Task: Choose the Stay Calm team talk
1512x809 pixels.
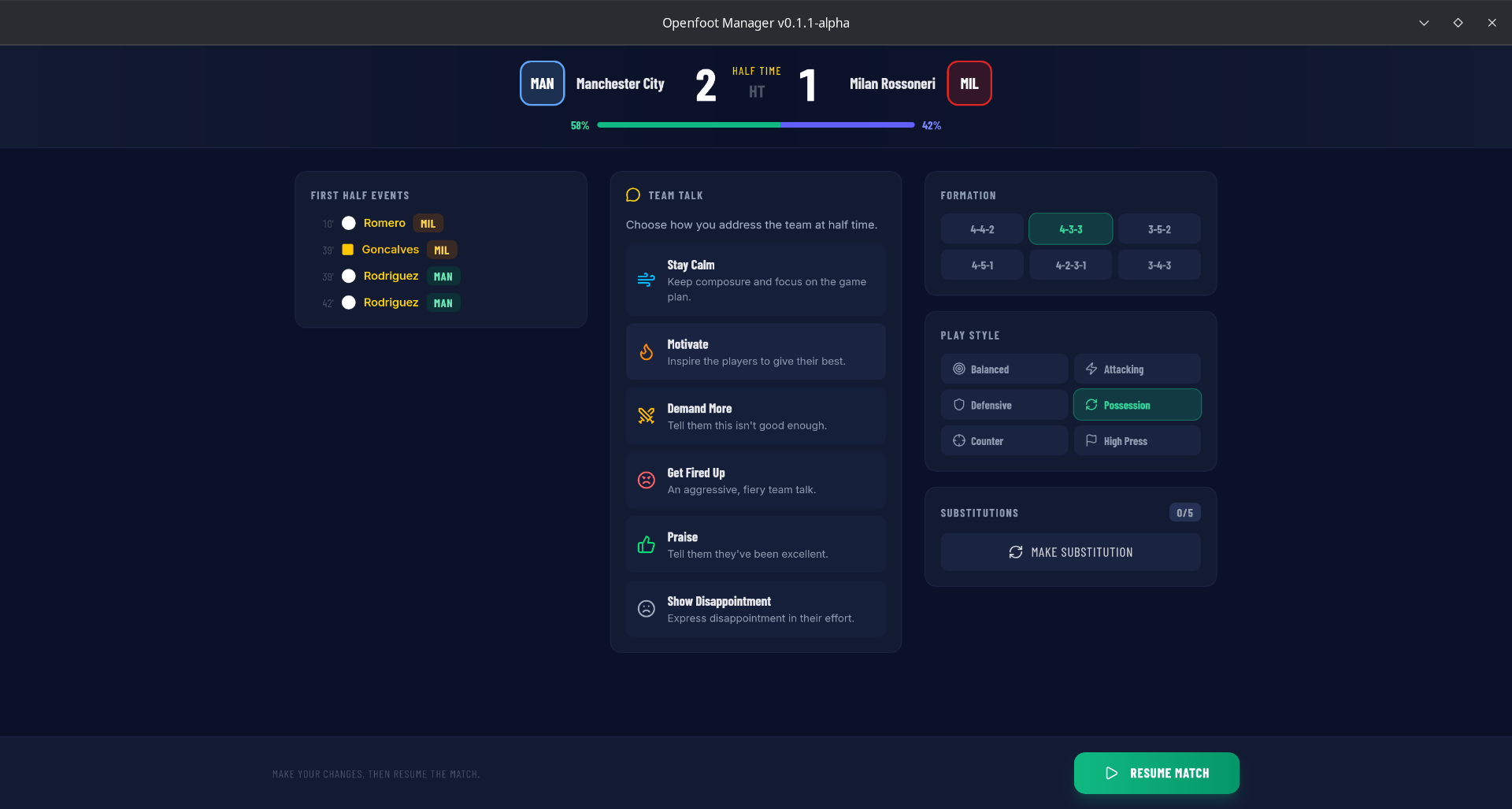Action: pos(756,280)
